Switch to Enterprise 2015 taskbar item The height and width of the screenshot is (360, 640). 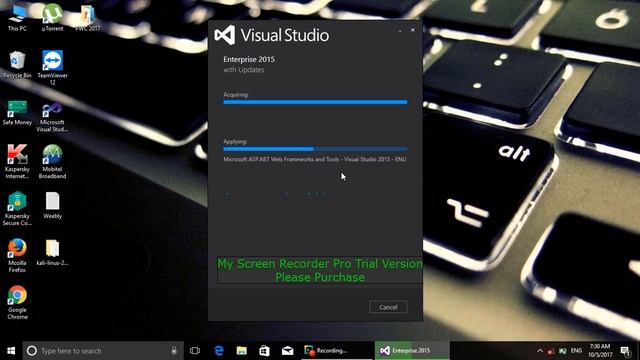[x=412, y=351]
